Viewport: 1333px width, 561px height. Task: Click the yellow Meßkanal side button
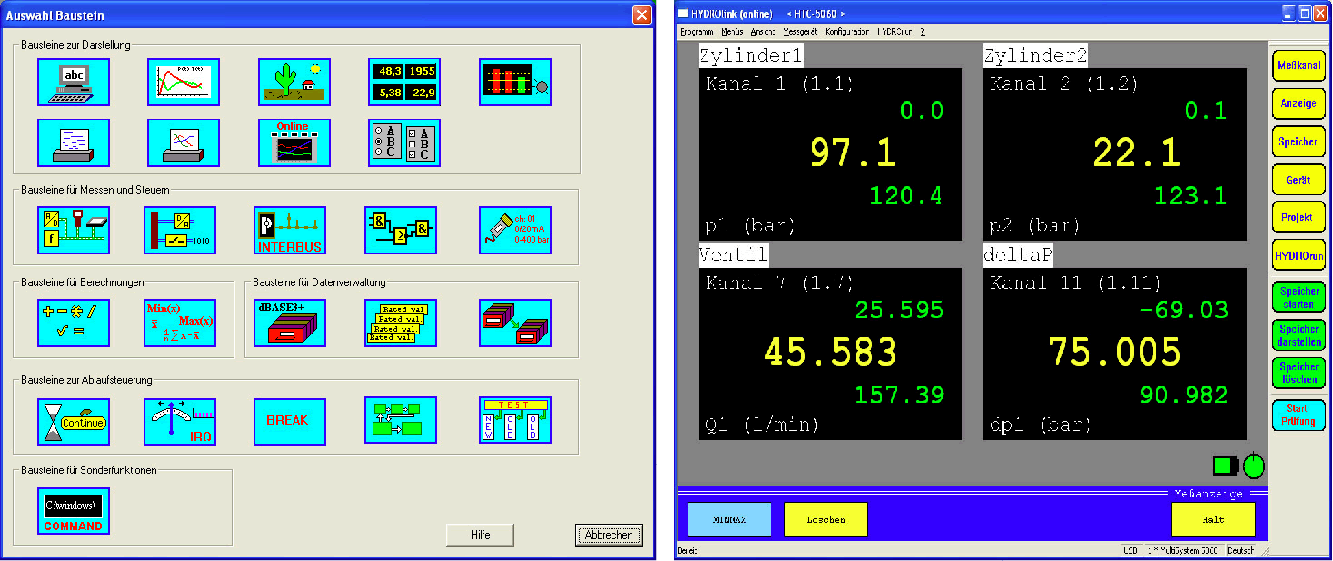pos(1298,66)
